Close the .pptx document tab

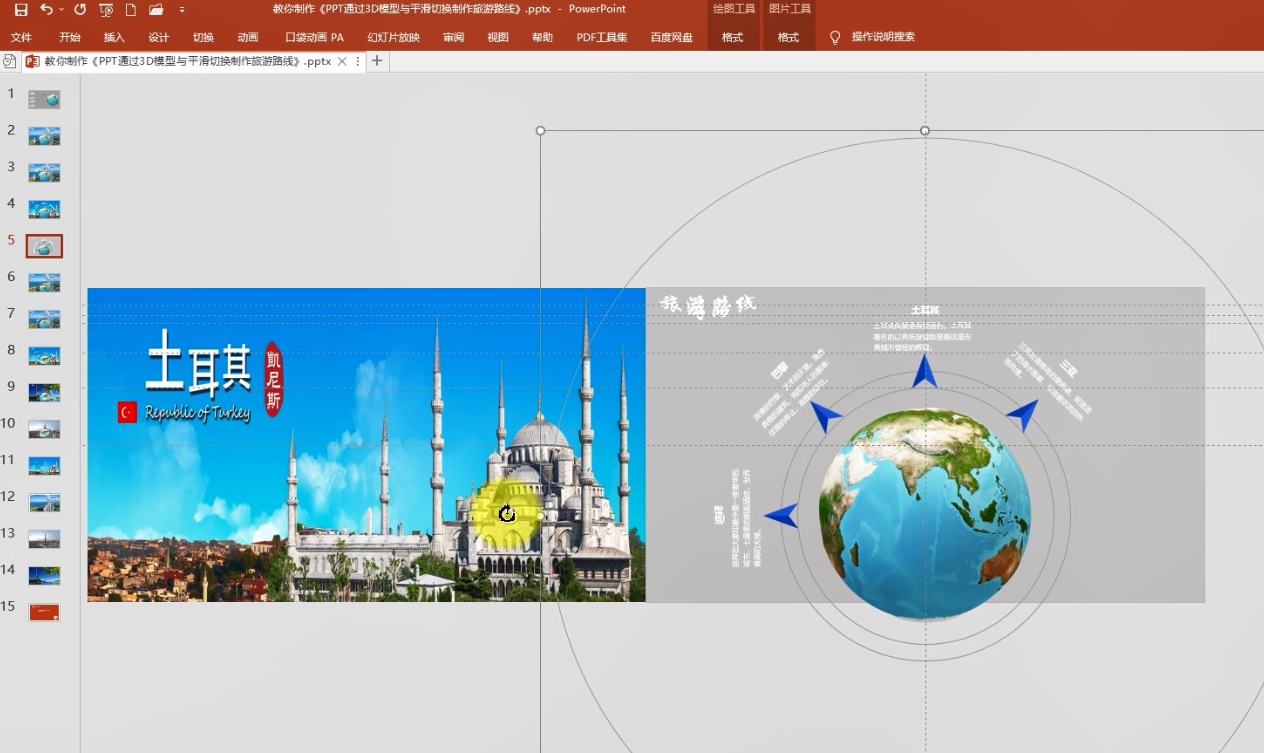pos(342,61)
